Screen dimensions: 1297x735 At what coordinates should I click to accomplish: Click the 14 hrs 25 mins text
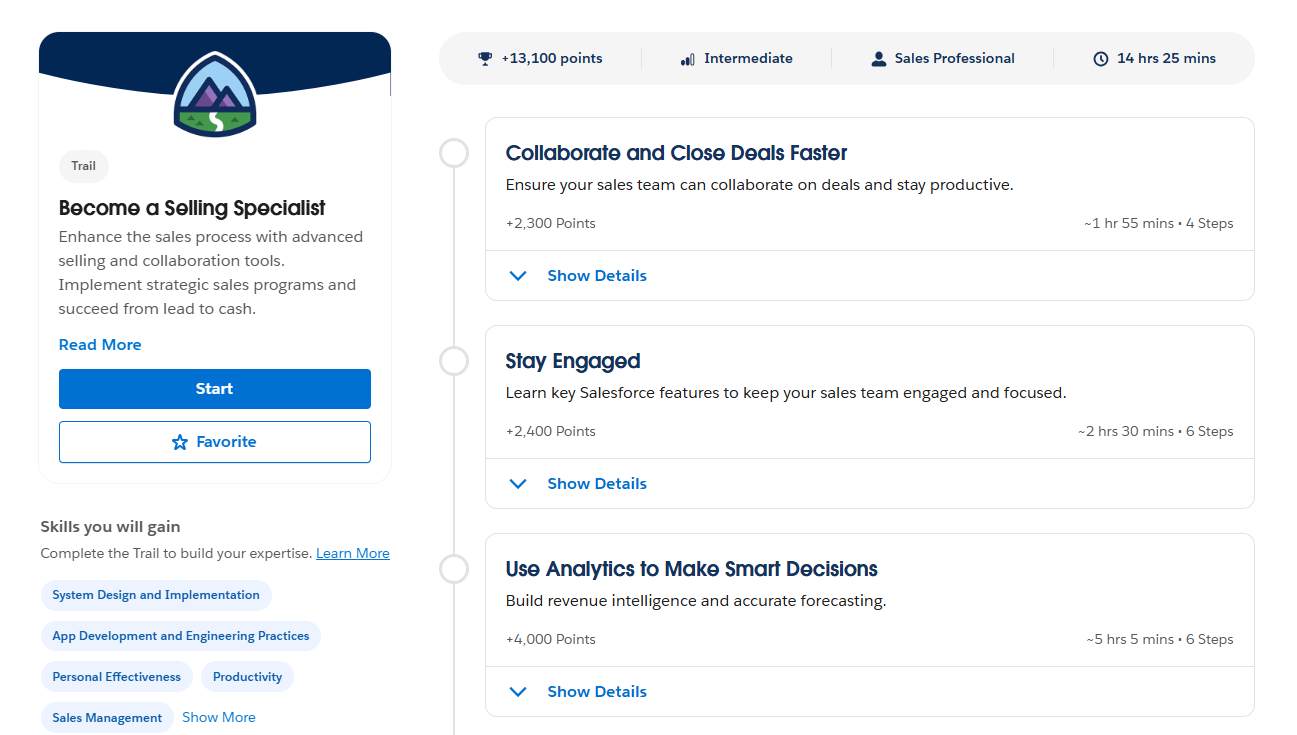[x=1167, y=59]
